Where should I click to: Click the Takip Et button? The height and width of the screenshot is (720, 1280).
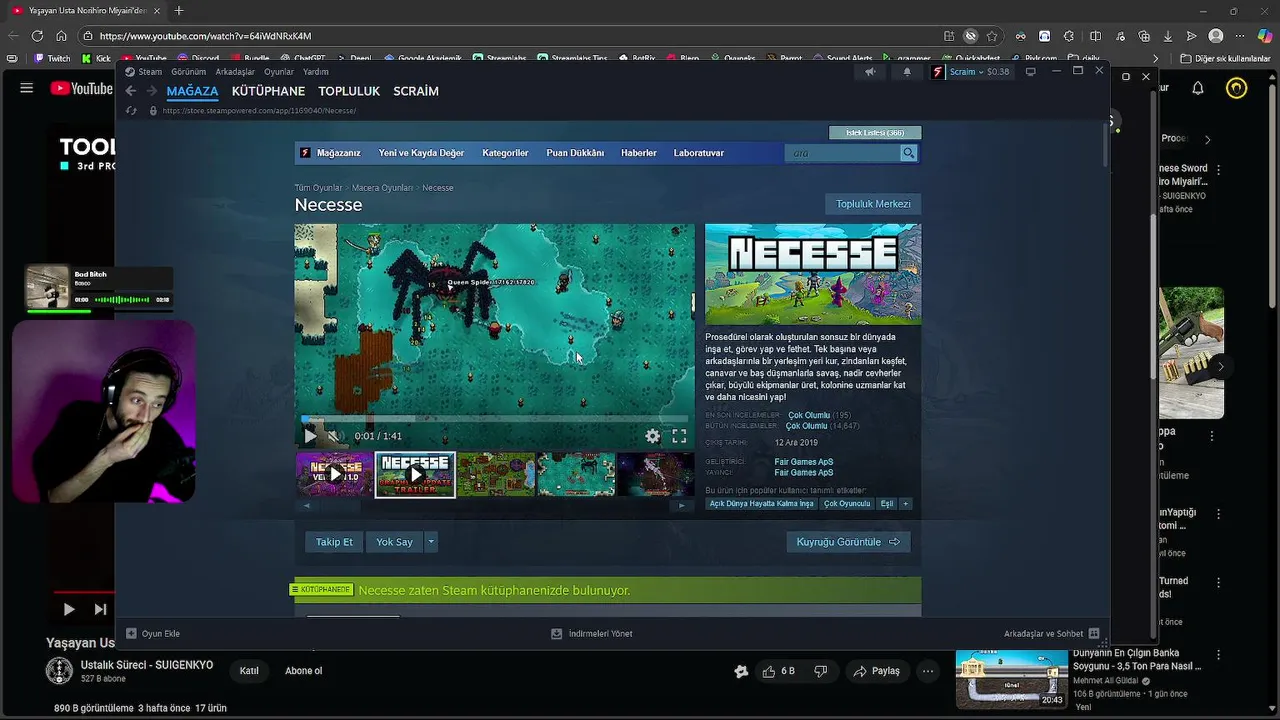pyautogui.click(x=334, y=542)
